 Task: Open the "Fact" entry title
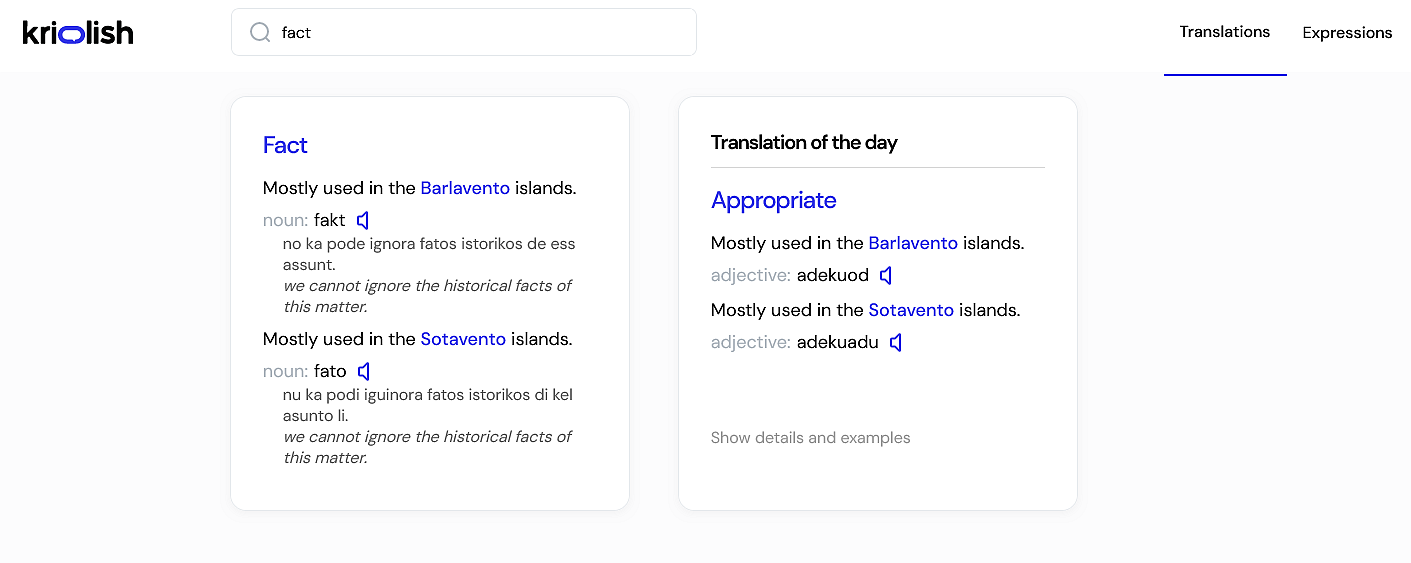click(285, 146)
